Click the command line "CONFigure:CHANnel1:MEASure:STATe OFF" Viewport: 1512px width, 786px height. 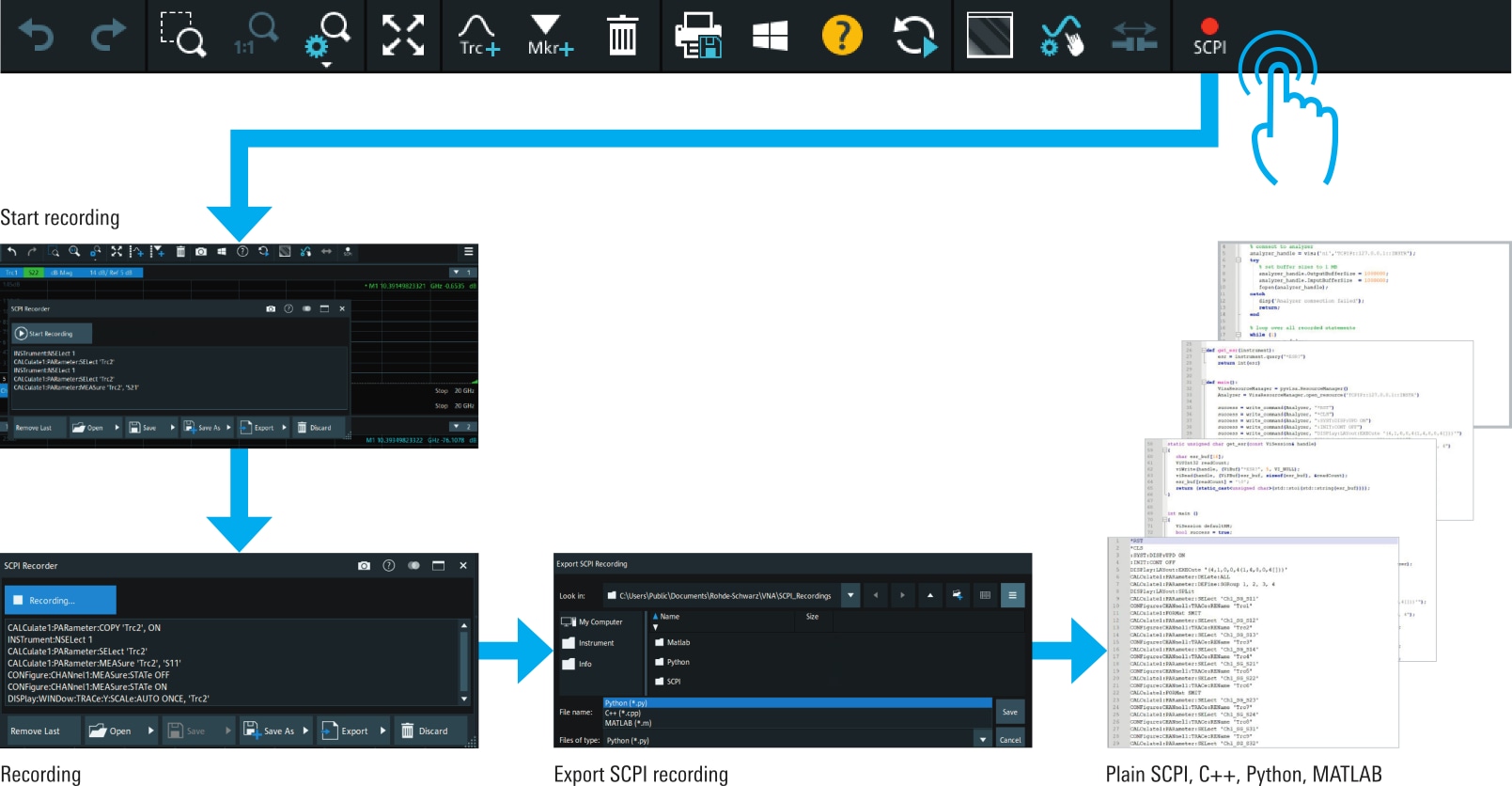tap(88, 675)
